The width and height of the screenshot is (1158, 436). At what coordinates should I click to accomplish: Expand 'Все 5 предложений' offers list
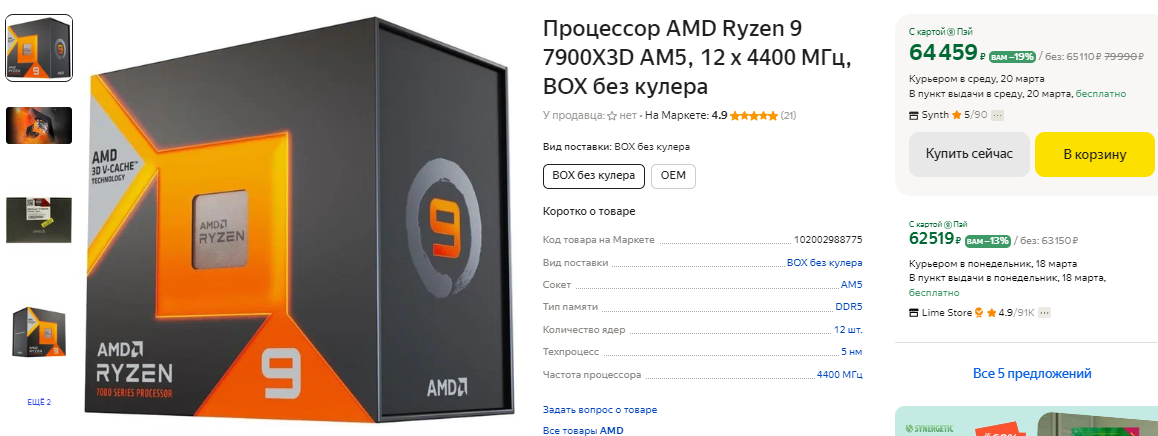(x=1032, y=373)
